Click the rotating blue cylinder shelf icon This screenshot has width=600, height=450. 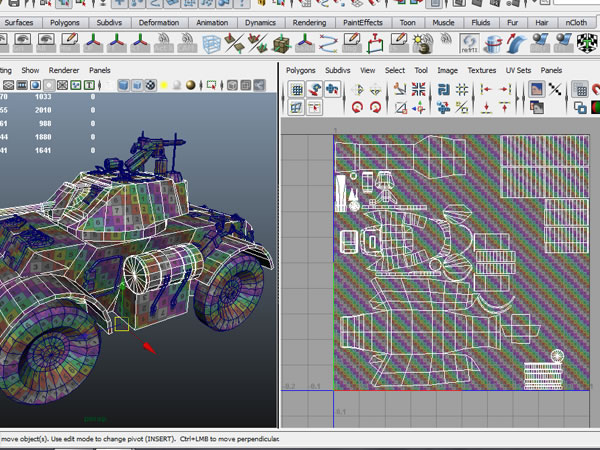pyautogui.click(x=493, y=44)
